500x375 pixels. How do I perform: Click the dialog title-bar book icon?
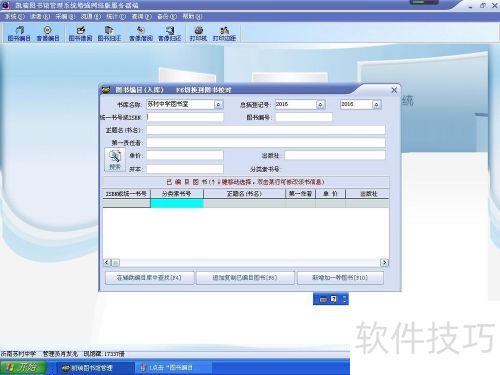106,90
